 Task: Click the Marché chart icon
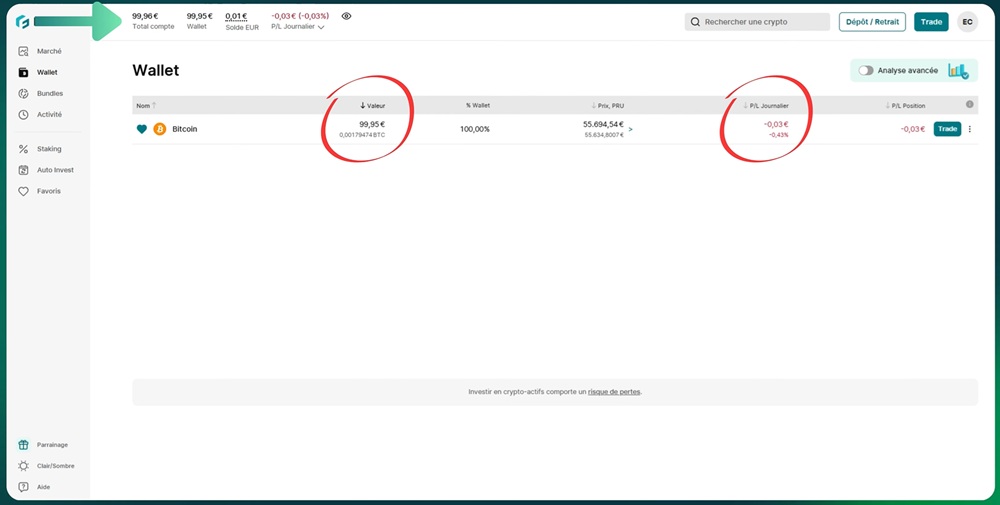(x=24, y=51)
